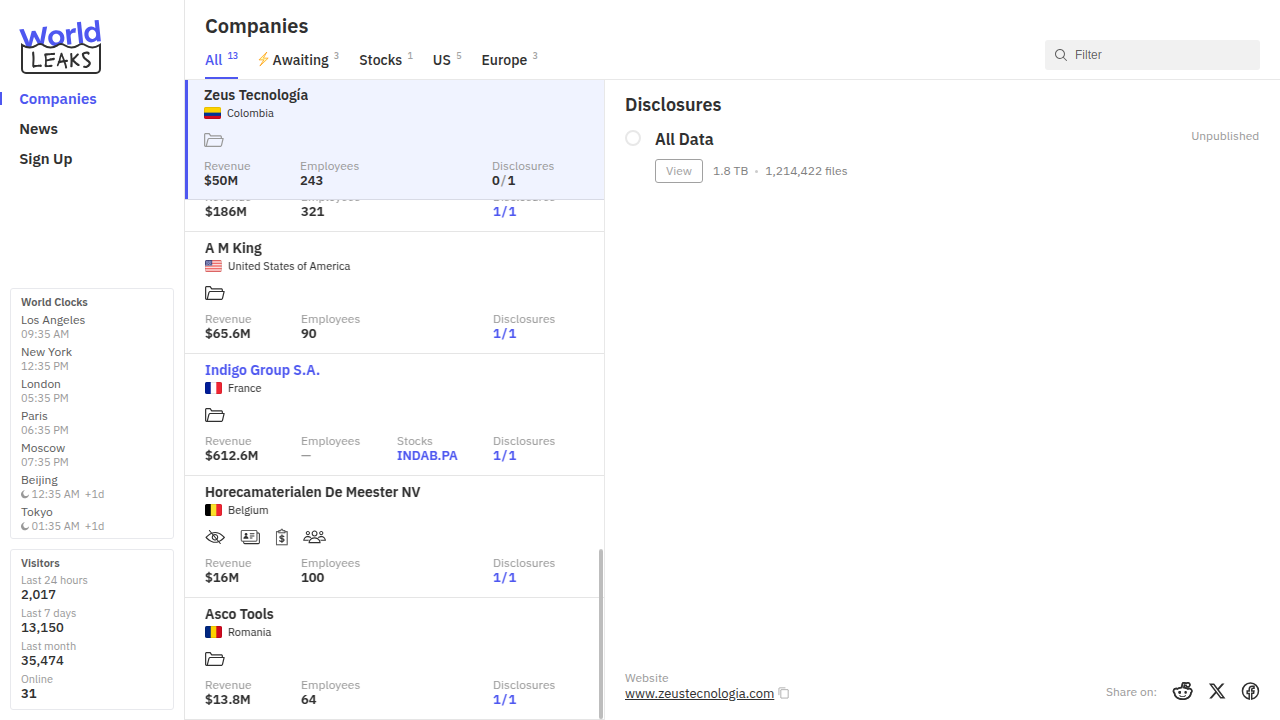Click the Reddit share icon
Viewport: 1280px width, 720px height.
[x=1183, y=691]
